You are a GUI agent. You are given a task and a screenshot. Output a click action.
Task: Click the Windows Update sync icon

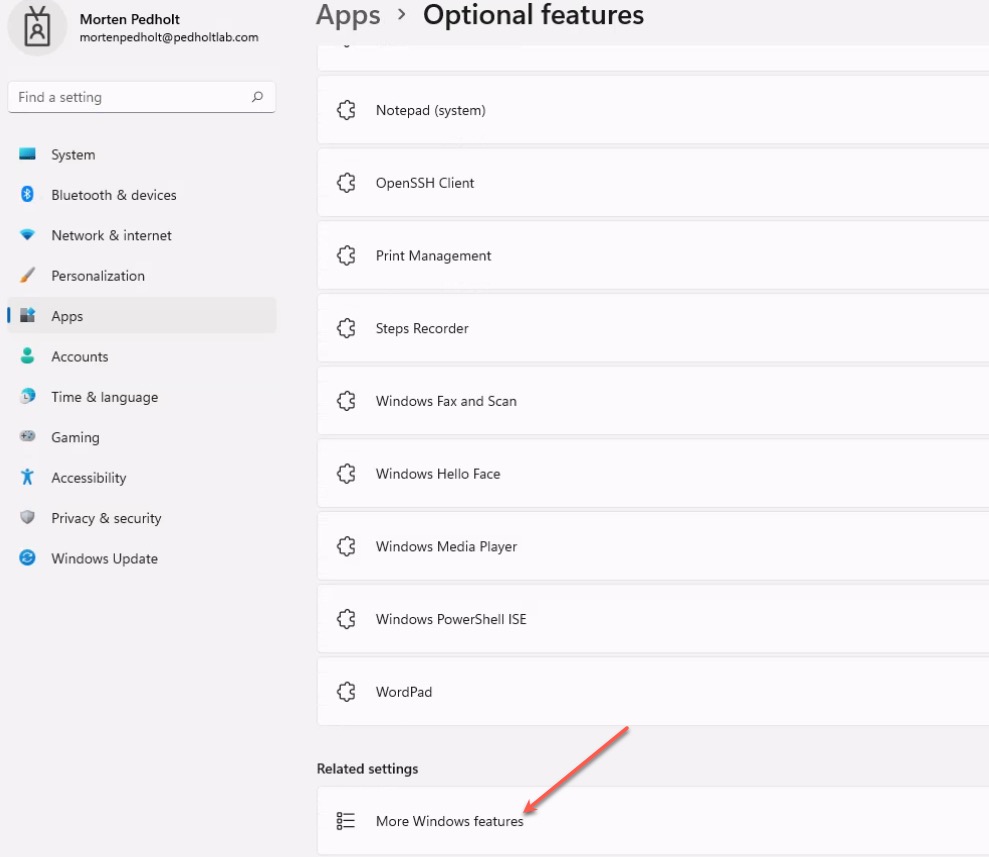(x=27, y=557)
